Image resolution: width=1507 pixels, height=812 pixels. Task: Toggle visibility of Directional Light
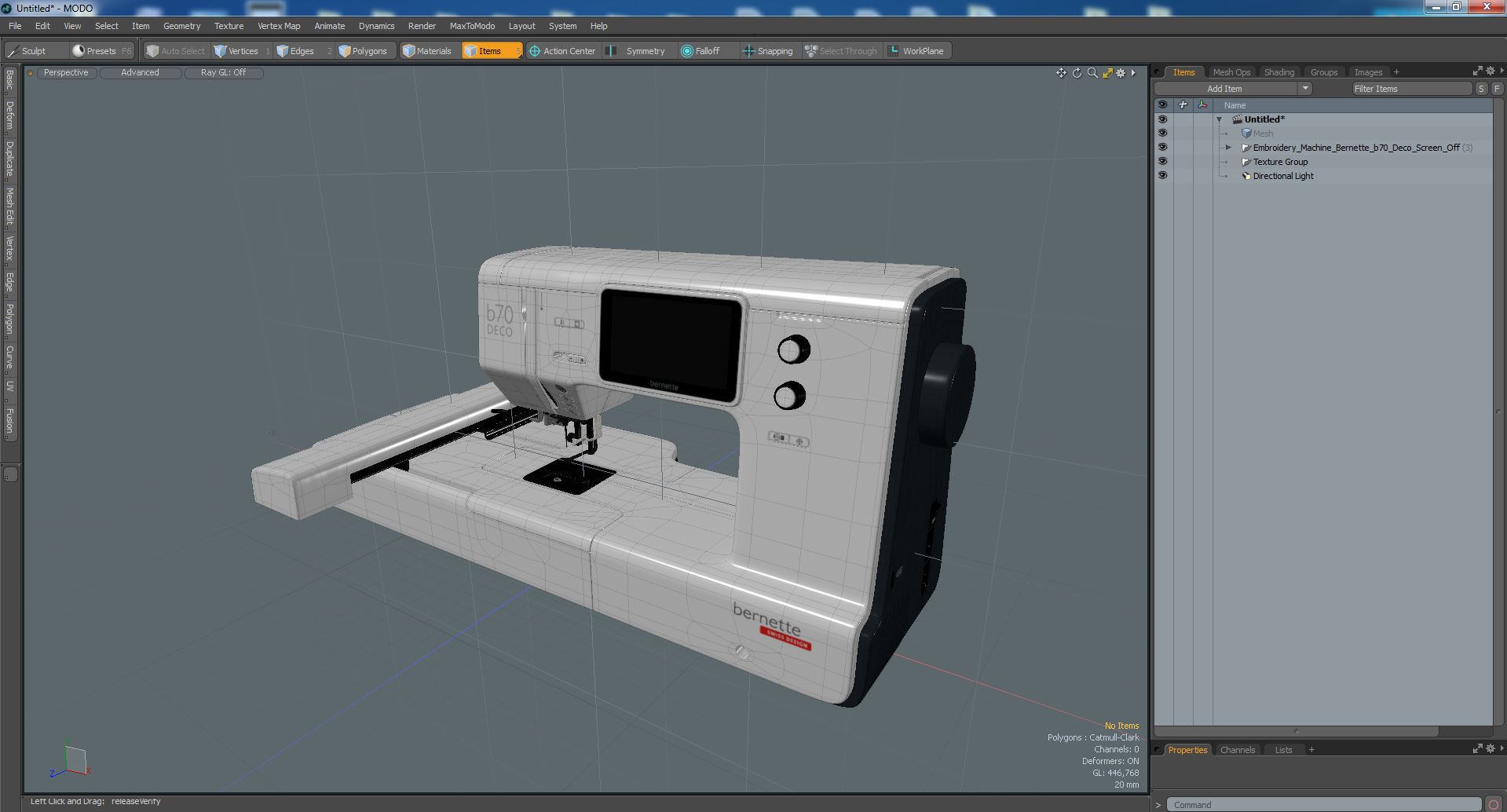point(1162,176)
